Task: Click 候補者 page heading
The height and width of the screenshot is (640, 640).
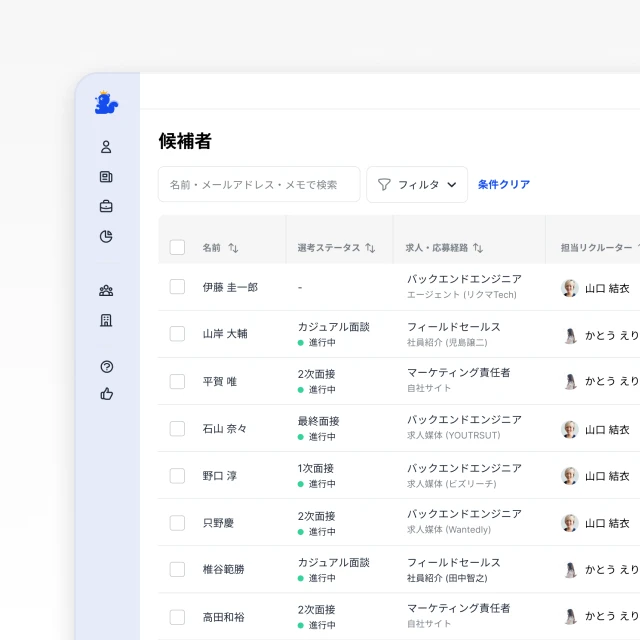Action: pyautogui.click(x=185, y=141)
